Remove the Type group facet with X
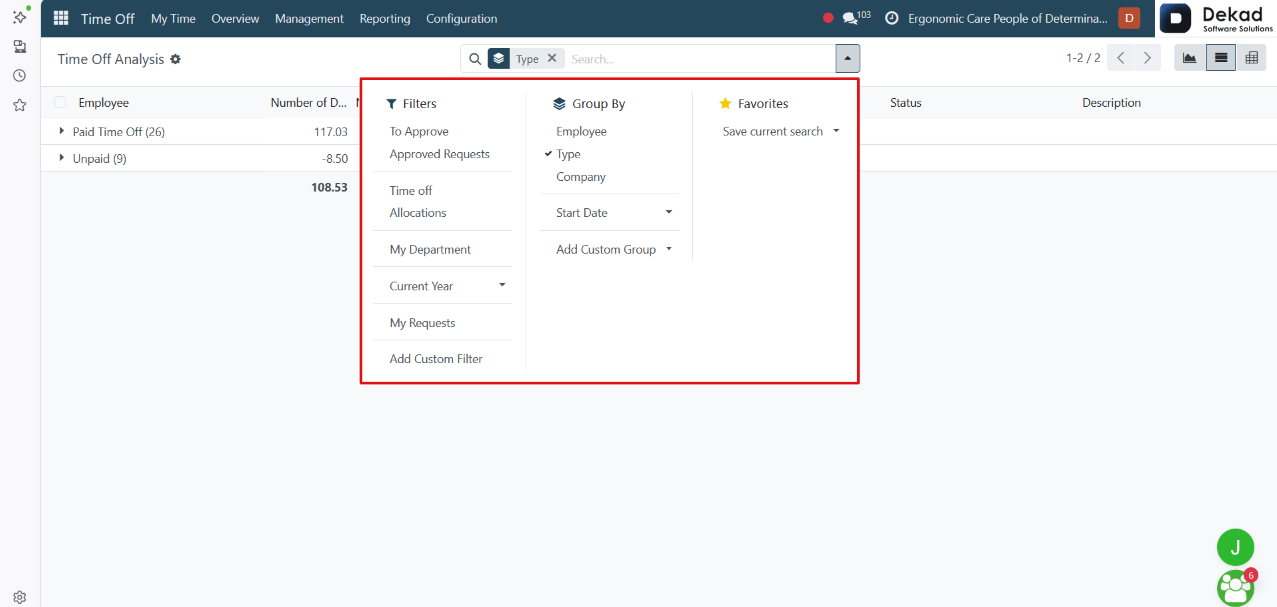This screenshot has height=607, width=1277. pos(552,59)
